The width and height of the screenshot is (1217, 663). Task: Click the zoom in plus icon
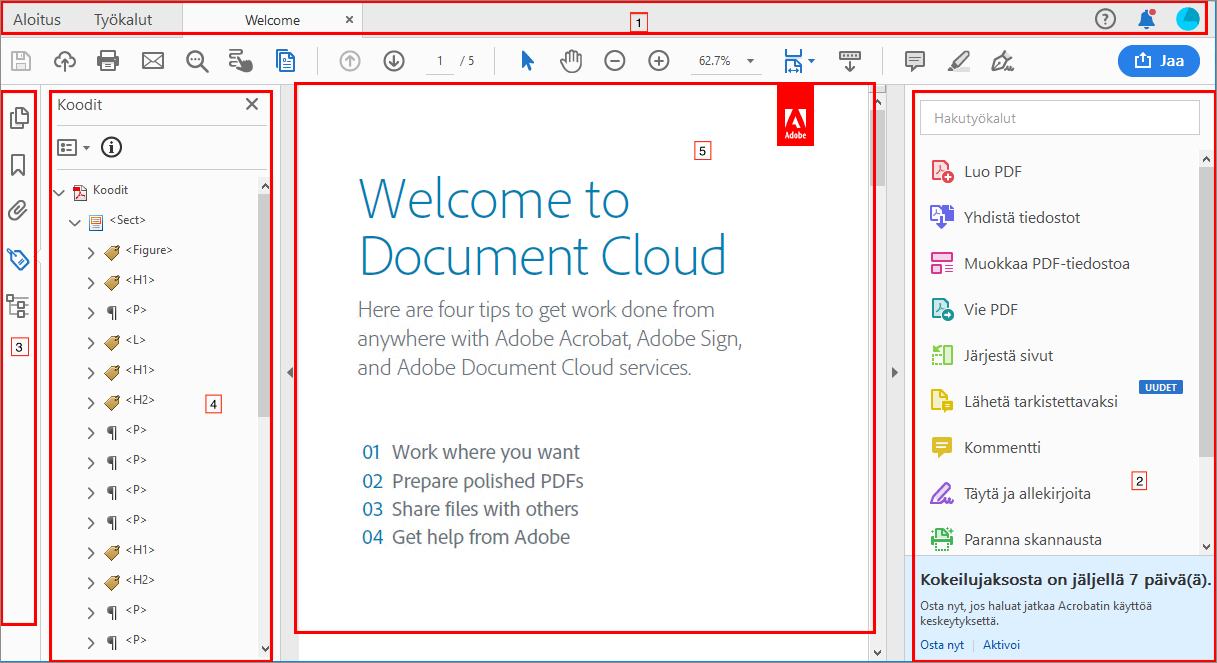(x=658, y=61)
